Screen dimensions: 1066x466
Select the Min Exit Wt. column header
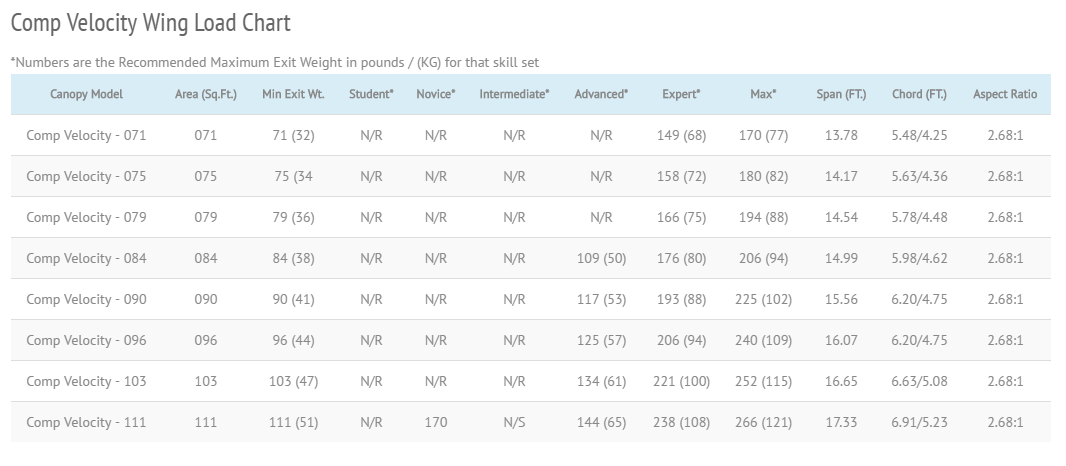click(x=293, y=94)
